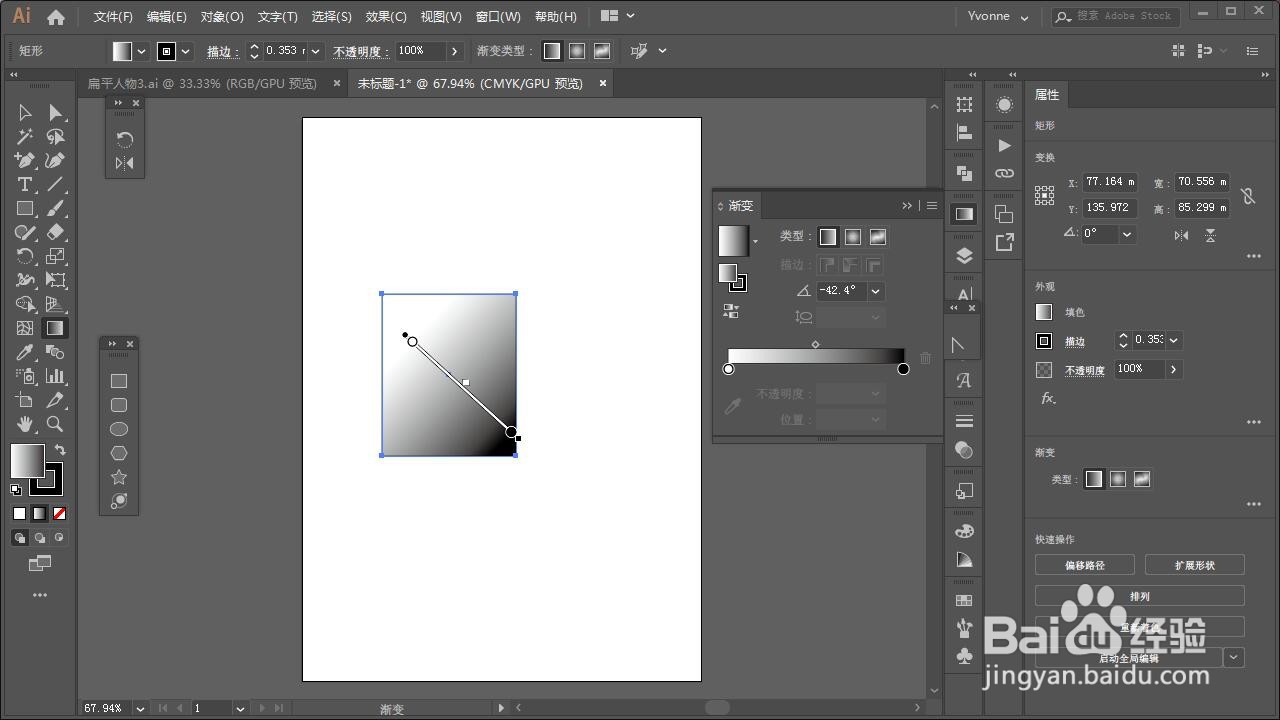This screenshot has width=1280, height=720.
Task: Select the Rotate tool in main toolbar
Action: pos(25,256)
